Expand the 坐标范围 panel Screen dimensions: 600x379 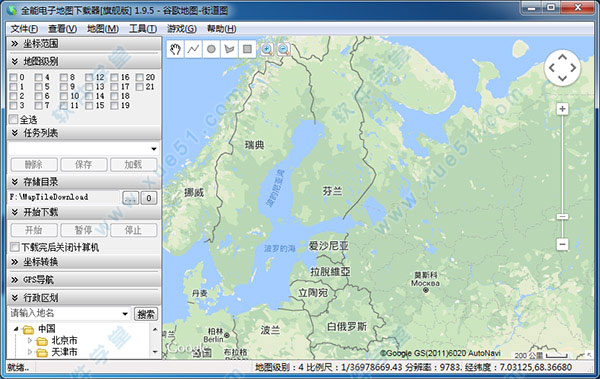pos(84,44)
